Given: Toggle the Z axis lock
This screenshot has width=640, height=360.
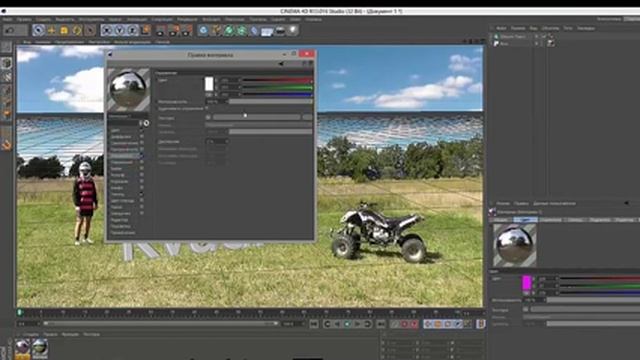Looking at the screenshot, I should pyautogui.click(x=133, y=30).
